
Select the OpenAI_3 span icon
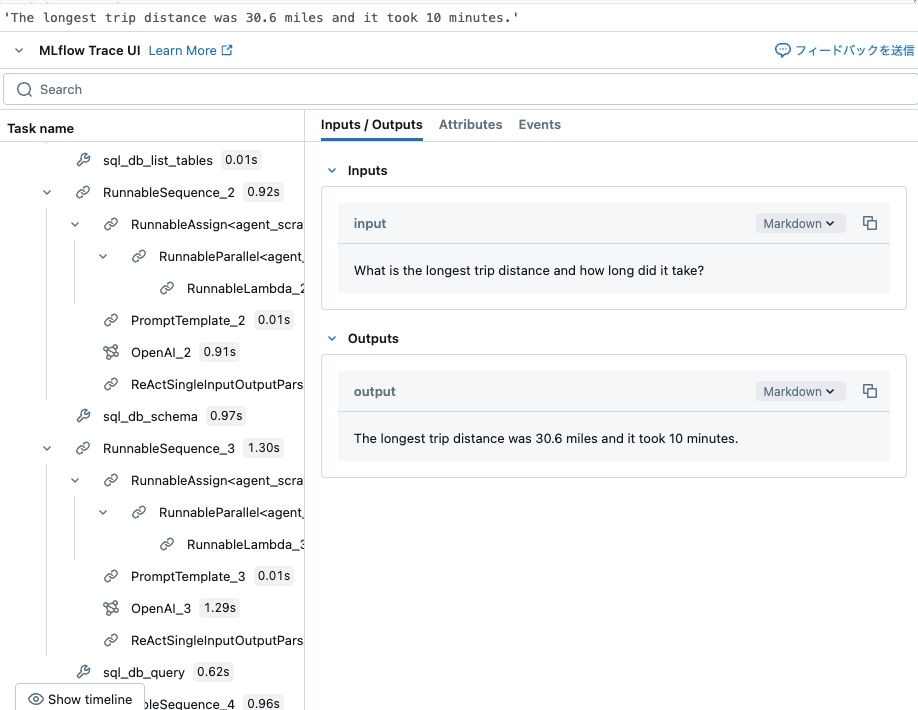[113, 608]
